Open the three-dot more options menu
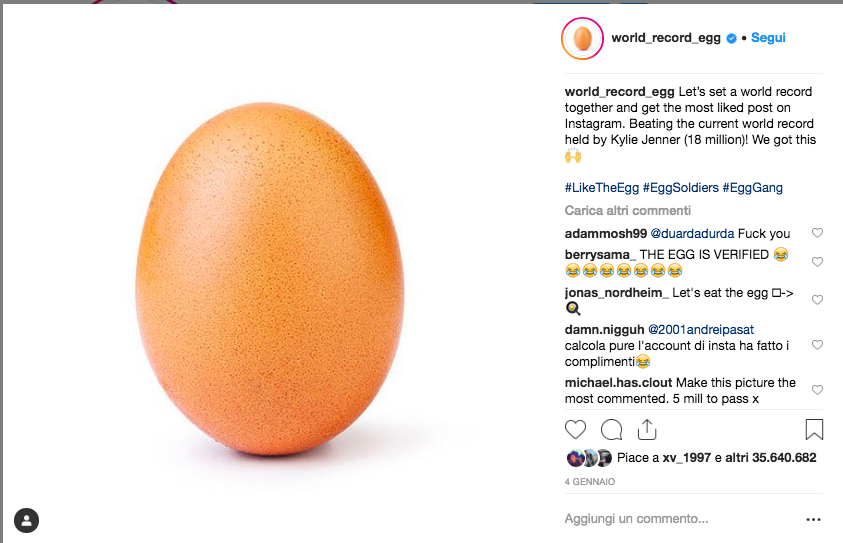 814,519
